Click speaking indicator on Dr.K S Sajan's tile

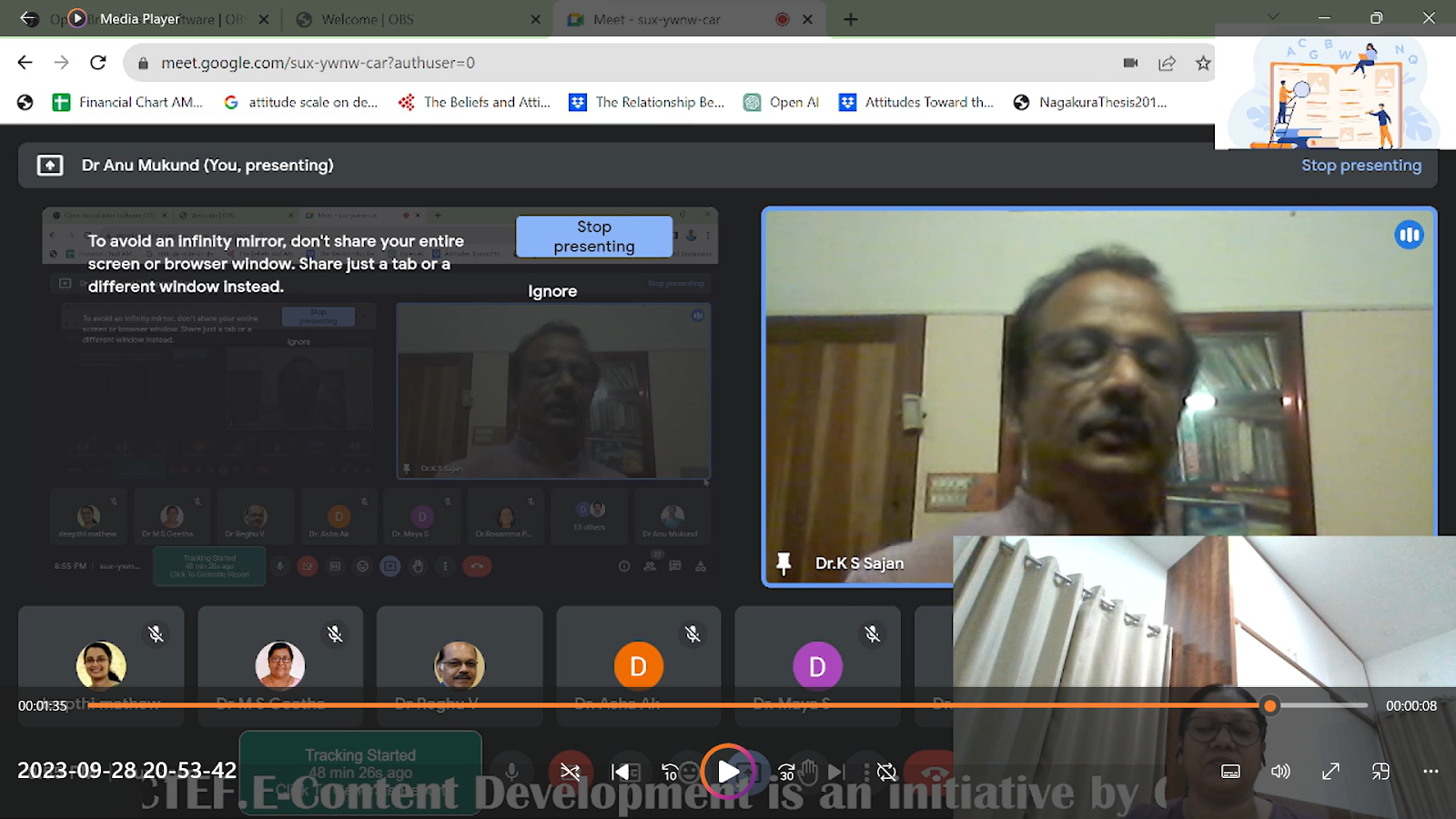coord(1409,235)
